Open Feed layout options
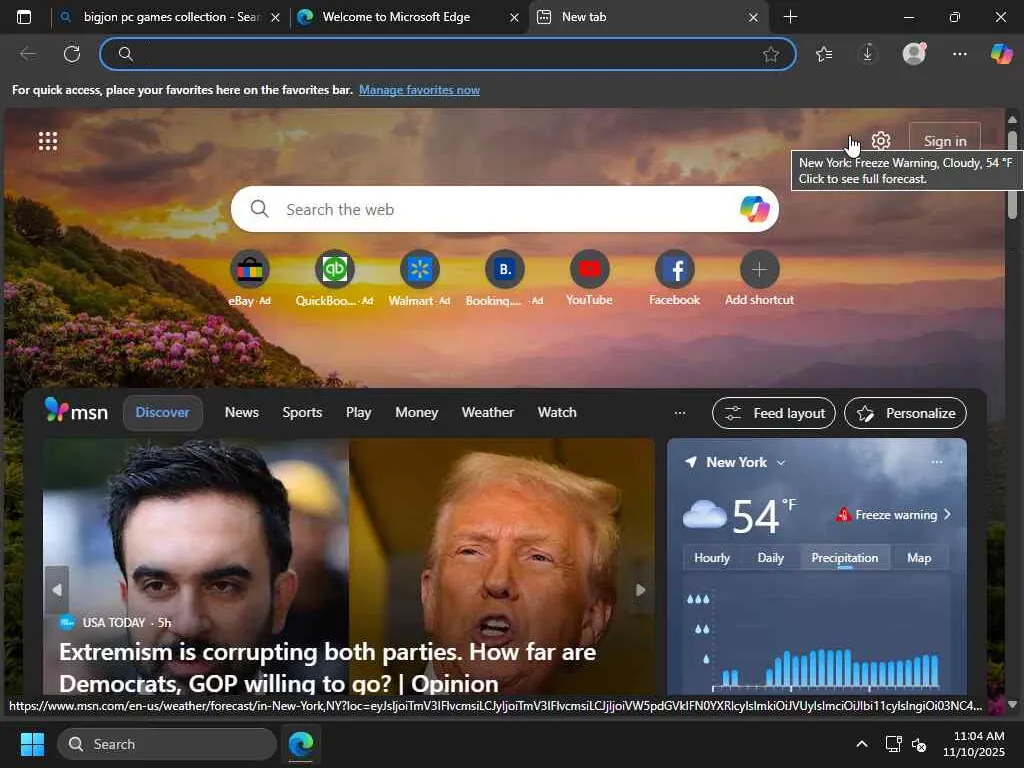Image resolution: width=1024 pixels, height=768 pixels. click(774, 413)
